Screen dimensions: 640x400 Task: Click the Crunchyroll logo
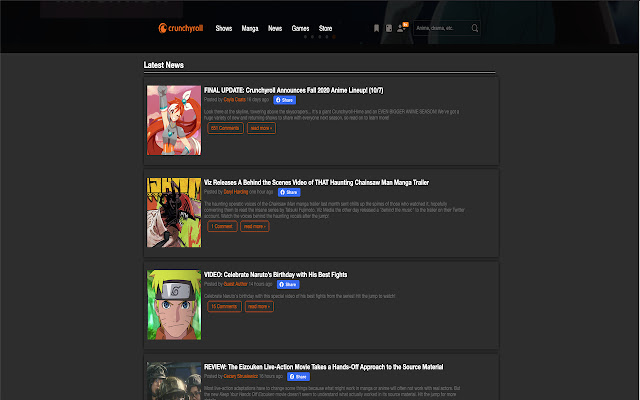(181, 28)
